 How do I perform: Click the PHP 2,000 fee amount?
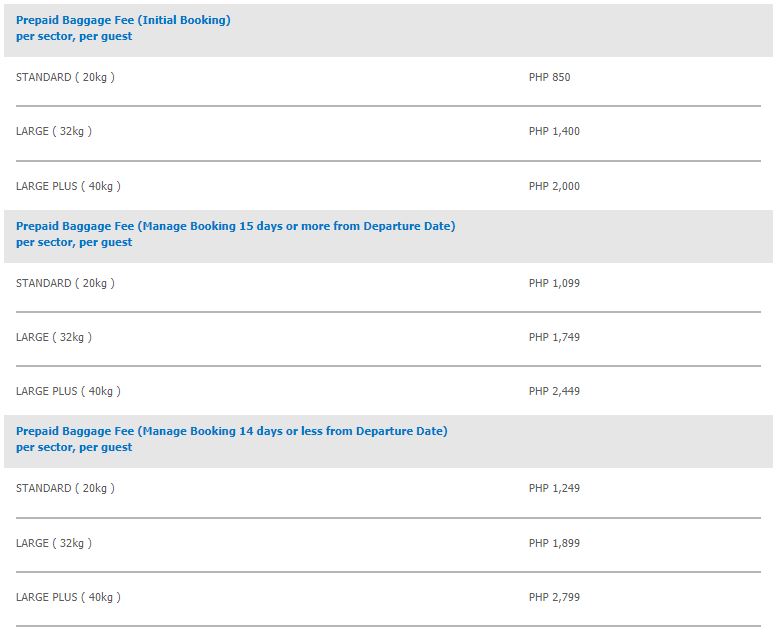tap(554, 186)
